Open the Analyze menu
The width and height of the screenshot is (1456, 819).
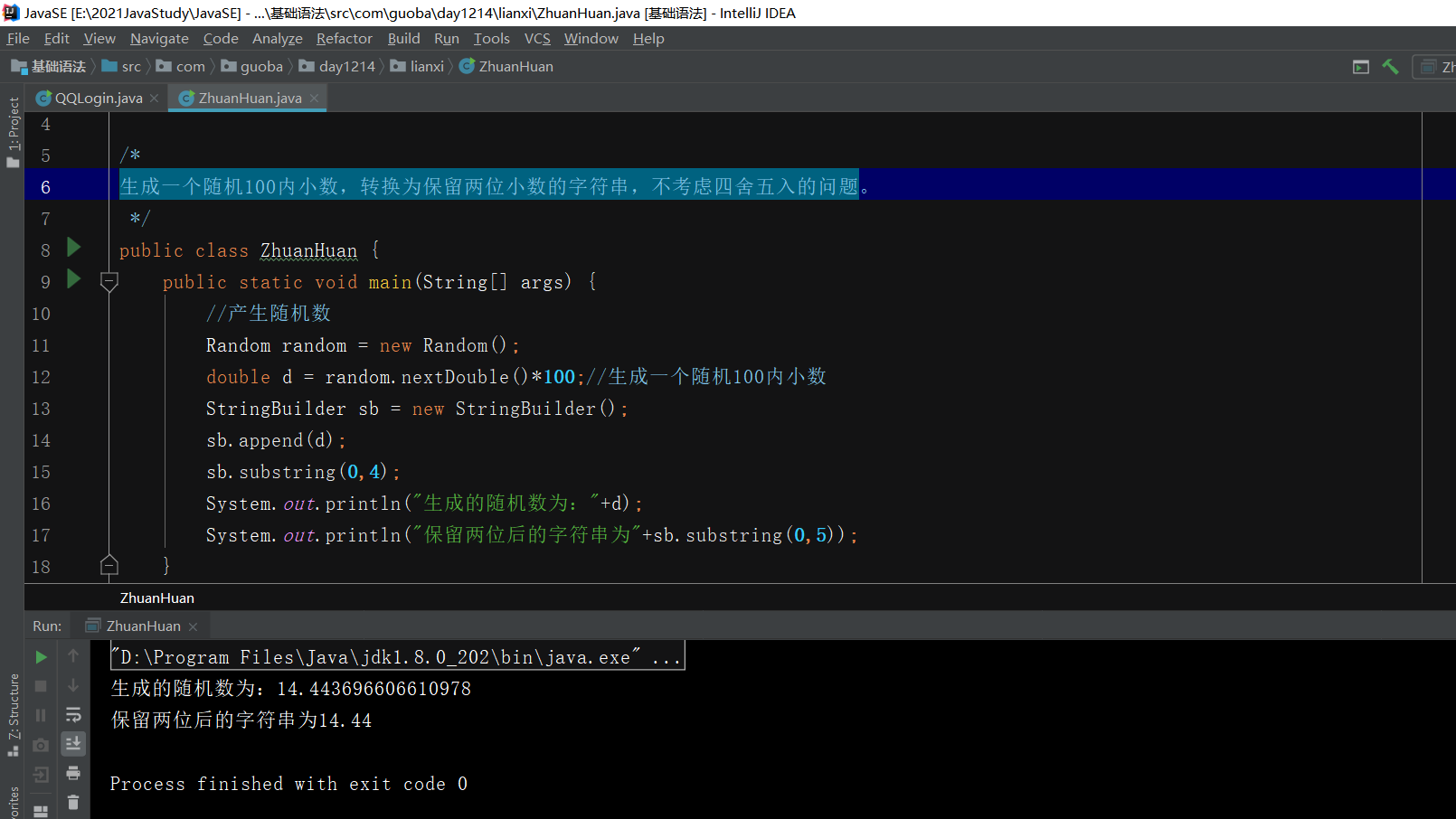(x=278, y=38)
